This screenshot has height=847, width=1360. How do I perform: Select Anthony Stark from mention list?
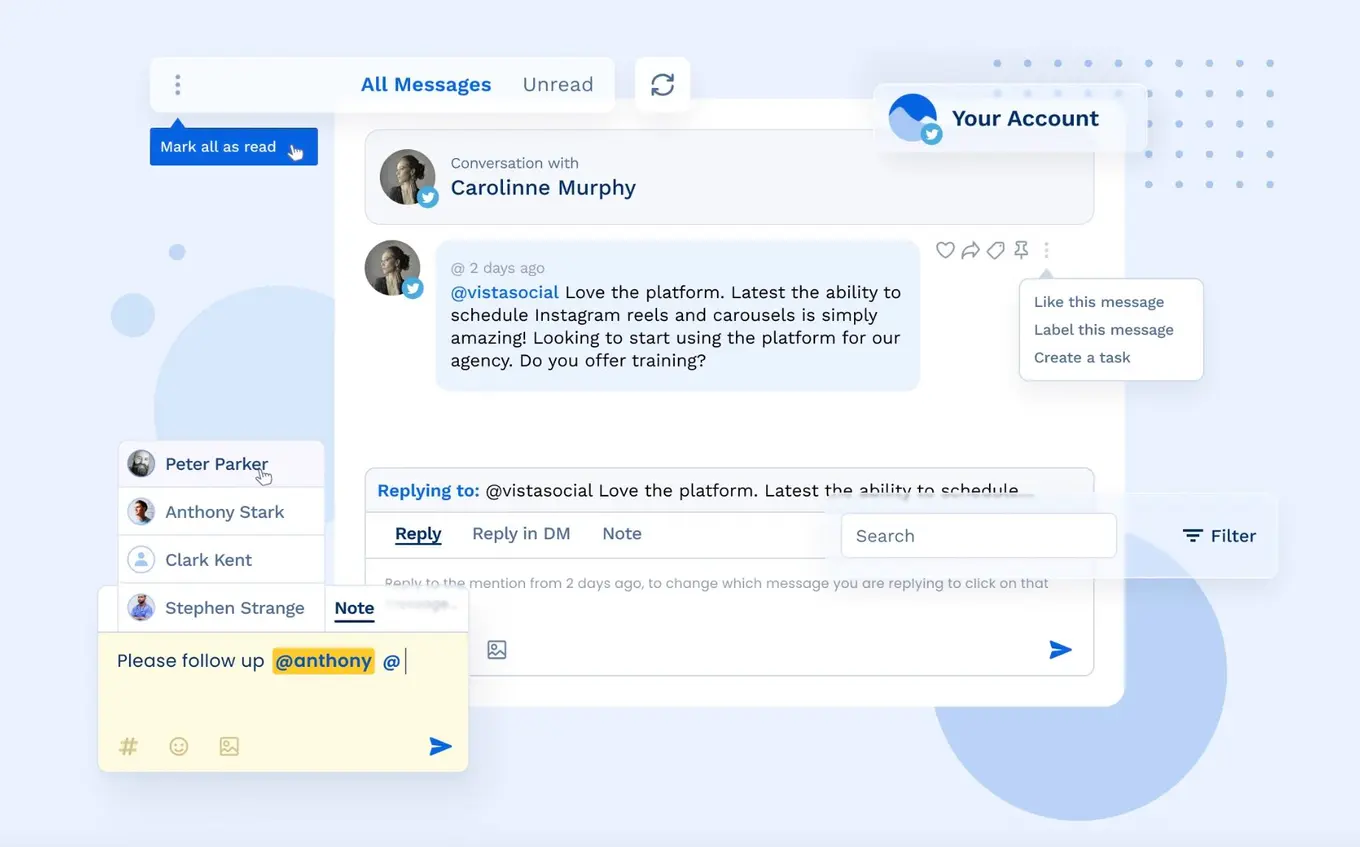pos(224,512)
